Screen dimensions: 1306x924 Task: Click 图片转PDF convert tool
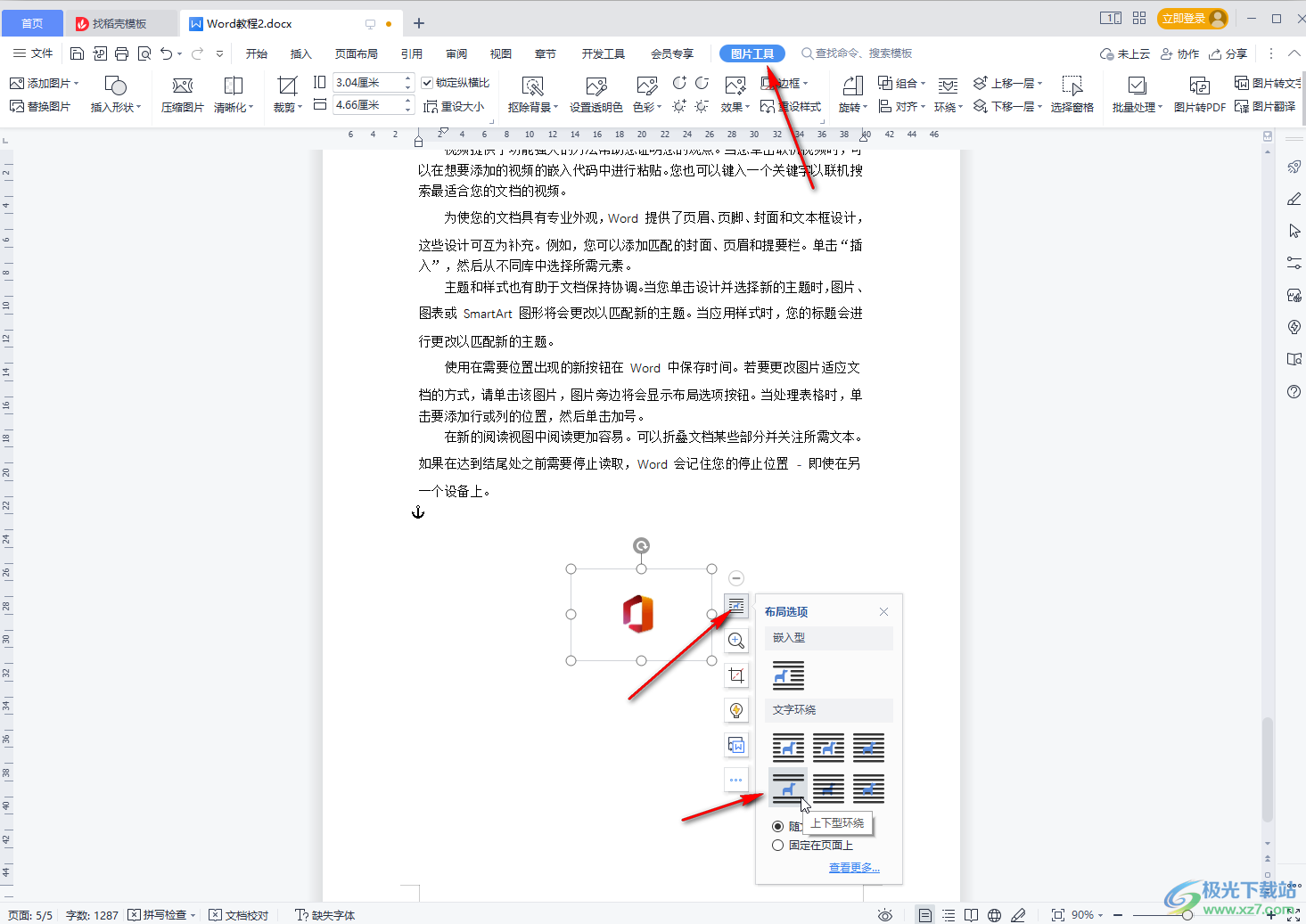(1200, 94)
